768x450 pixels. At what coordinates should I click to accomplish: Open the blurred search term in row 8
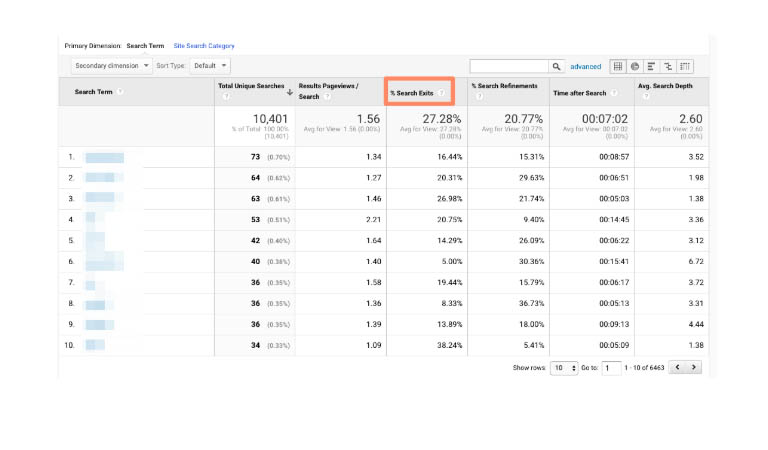click(99, 304)
